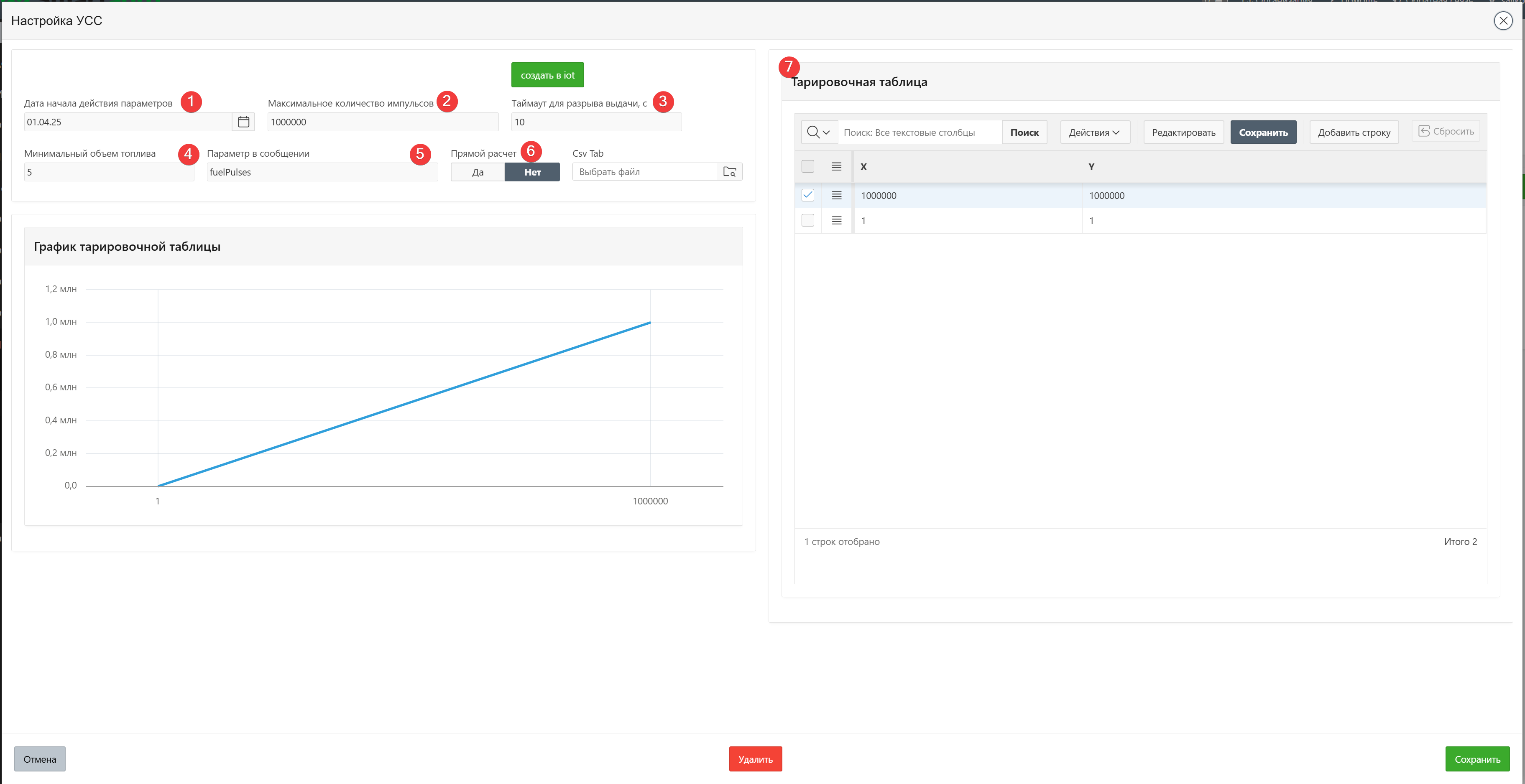Image resolution: width=1525 pixels, height=784 pixels.
Task: Select Нет for Прямой расчет
Action: tap(531, 172)
